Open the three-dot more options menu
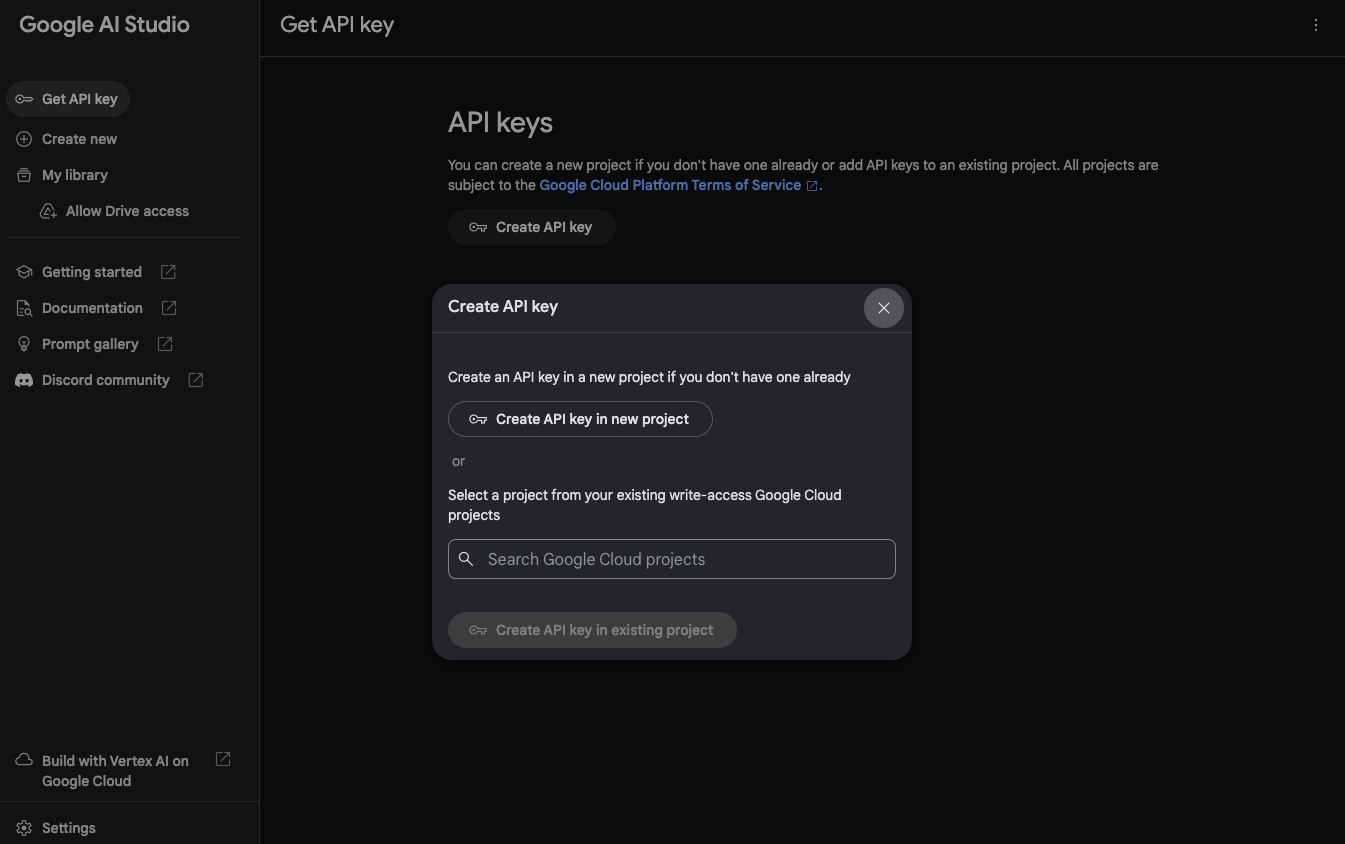Image resolution: width=1345 pixels, height=844 pixels. (x=1316, y=25)
